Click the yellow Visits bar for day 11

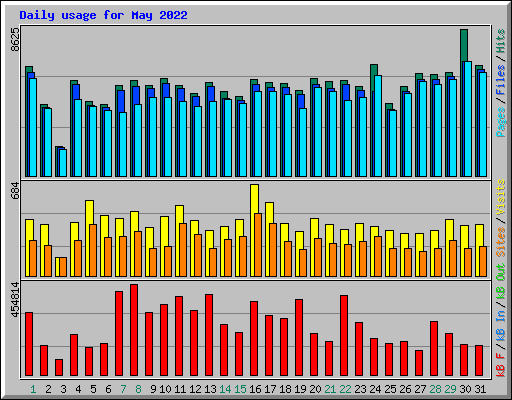179,214
